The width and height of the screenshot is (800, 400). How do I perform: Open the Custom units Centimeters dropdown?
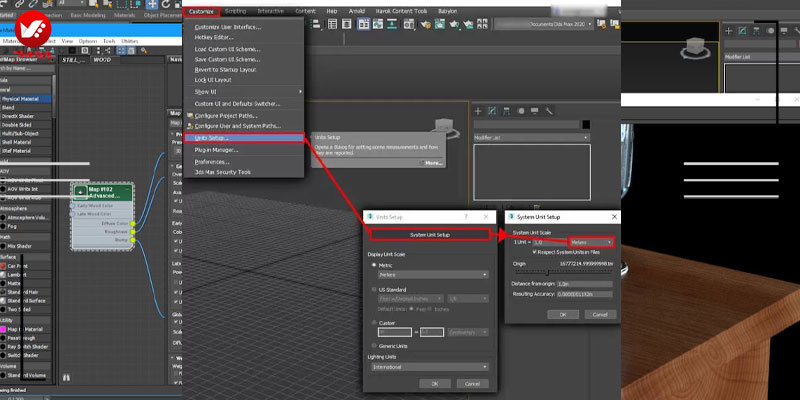coord(468,332)
